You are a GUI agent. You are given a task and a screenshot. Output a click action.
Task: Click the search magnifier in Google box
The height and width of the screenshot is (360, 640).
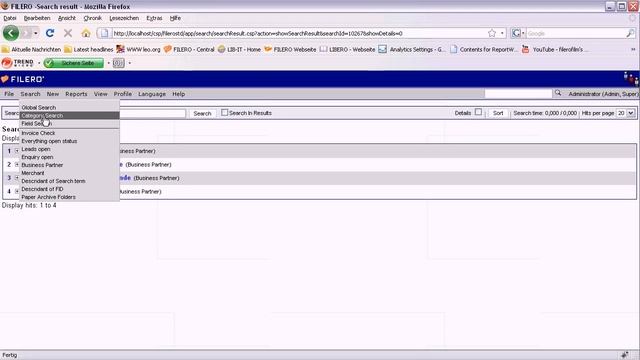tap(630, 33)
